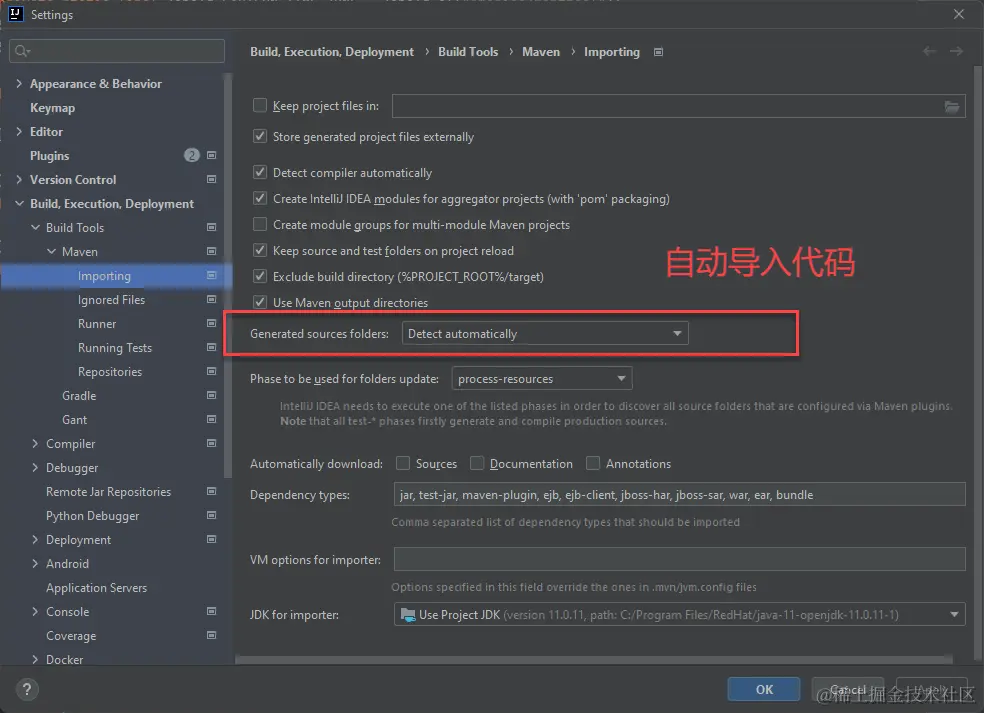The width and height of the screenshot is (984, 713).
Task: Click Build Tools in the breadcrumb
Action: [x=468, y=52]
